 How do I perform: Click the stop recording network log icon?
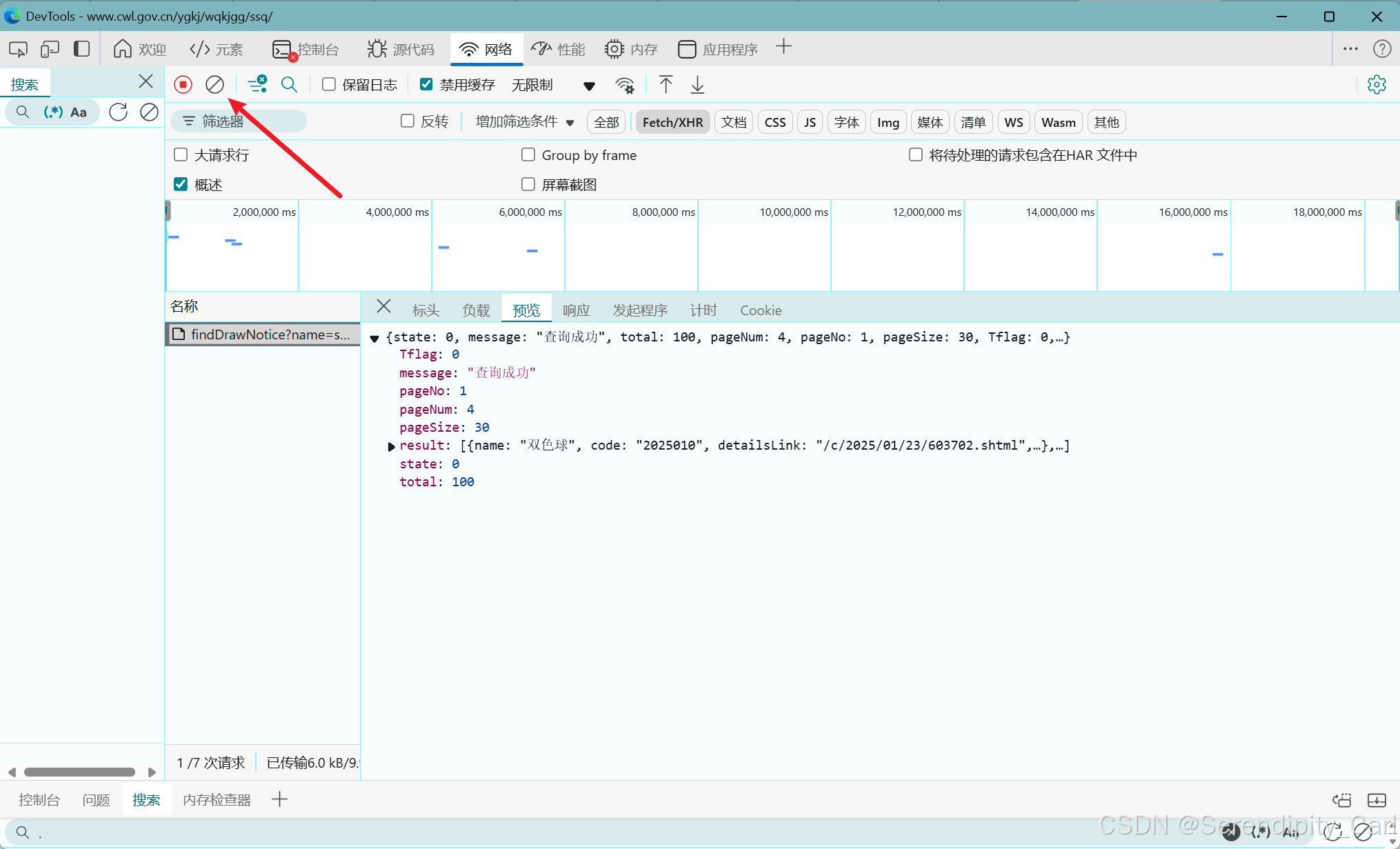183,85
